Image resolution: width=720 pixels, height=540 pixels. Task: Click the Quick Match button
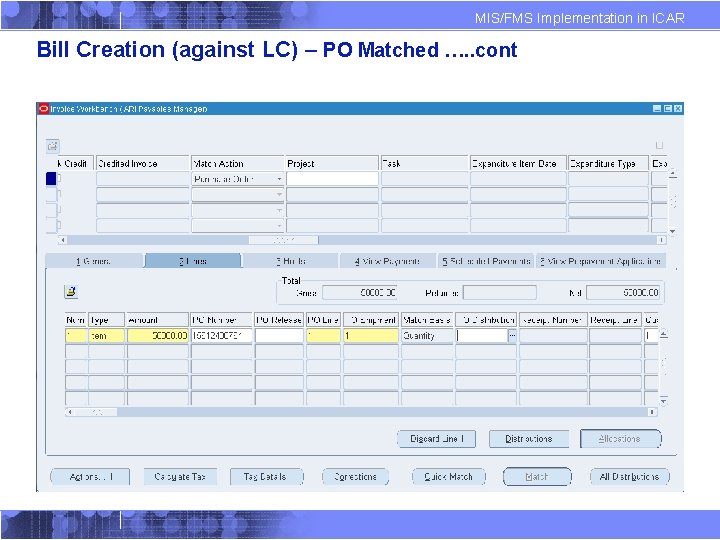(449, 477)
